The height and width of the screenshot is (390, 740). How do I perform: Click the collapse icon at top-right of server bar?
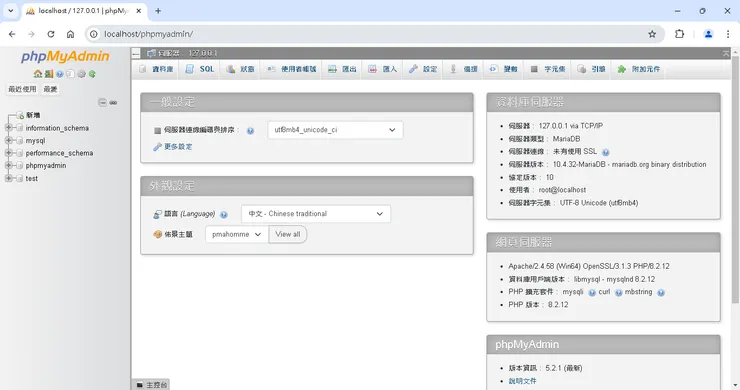coord(726,53)
